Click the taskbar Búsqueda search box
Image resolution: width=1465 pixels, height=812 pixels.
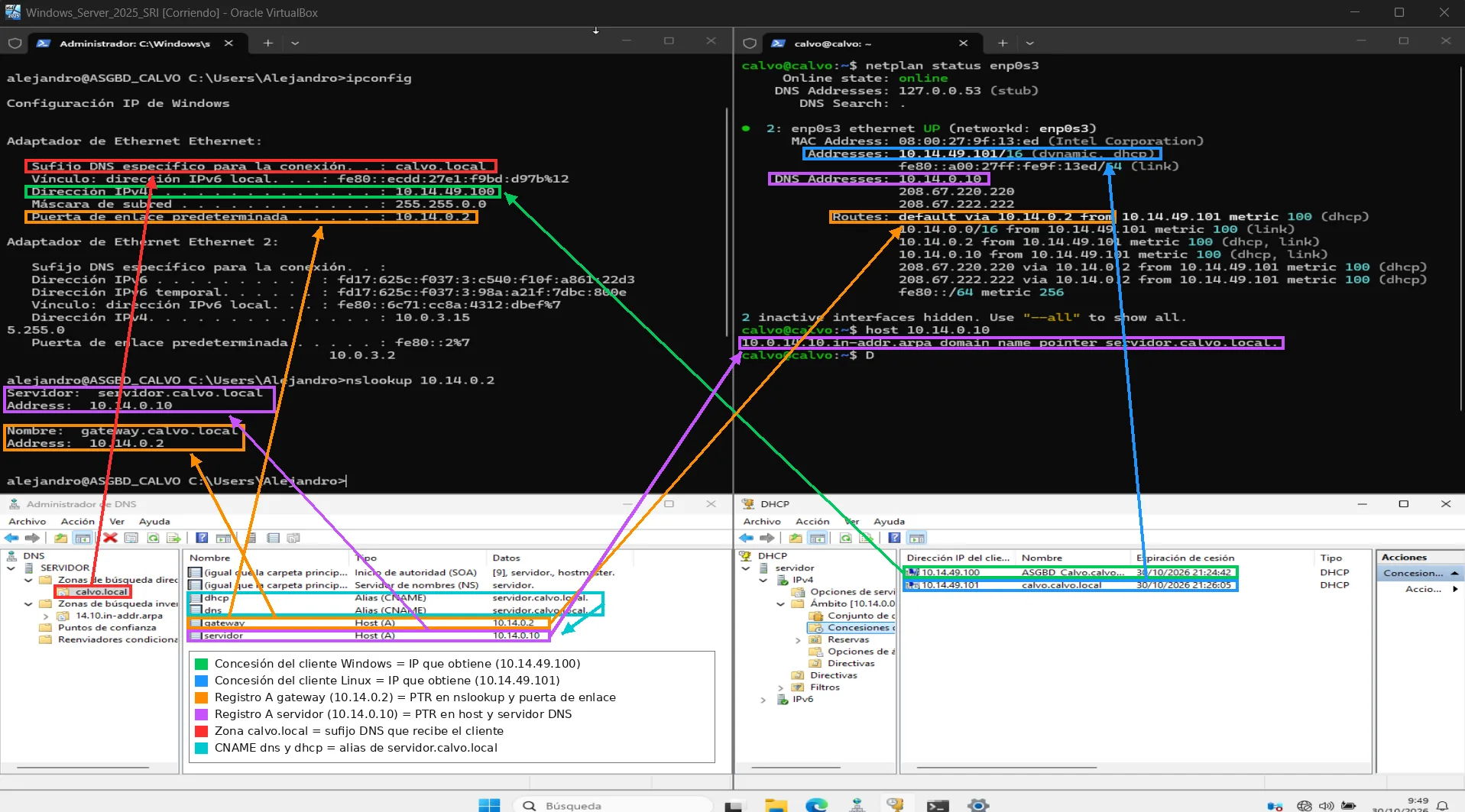coord(611,805)
